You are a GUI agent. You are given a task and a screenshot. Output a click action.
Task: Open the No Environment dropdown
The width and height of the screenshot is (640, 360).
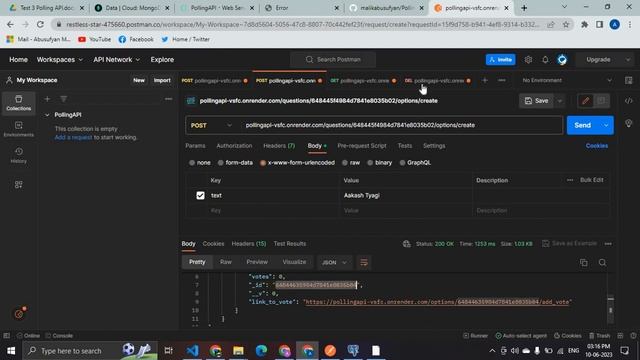(567, 80)
